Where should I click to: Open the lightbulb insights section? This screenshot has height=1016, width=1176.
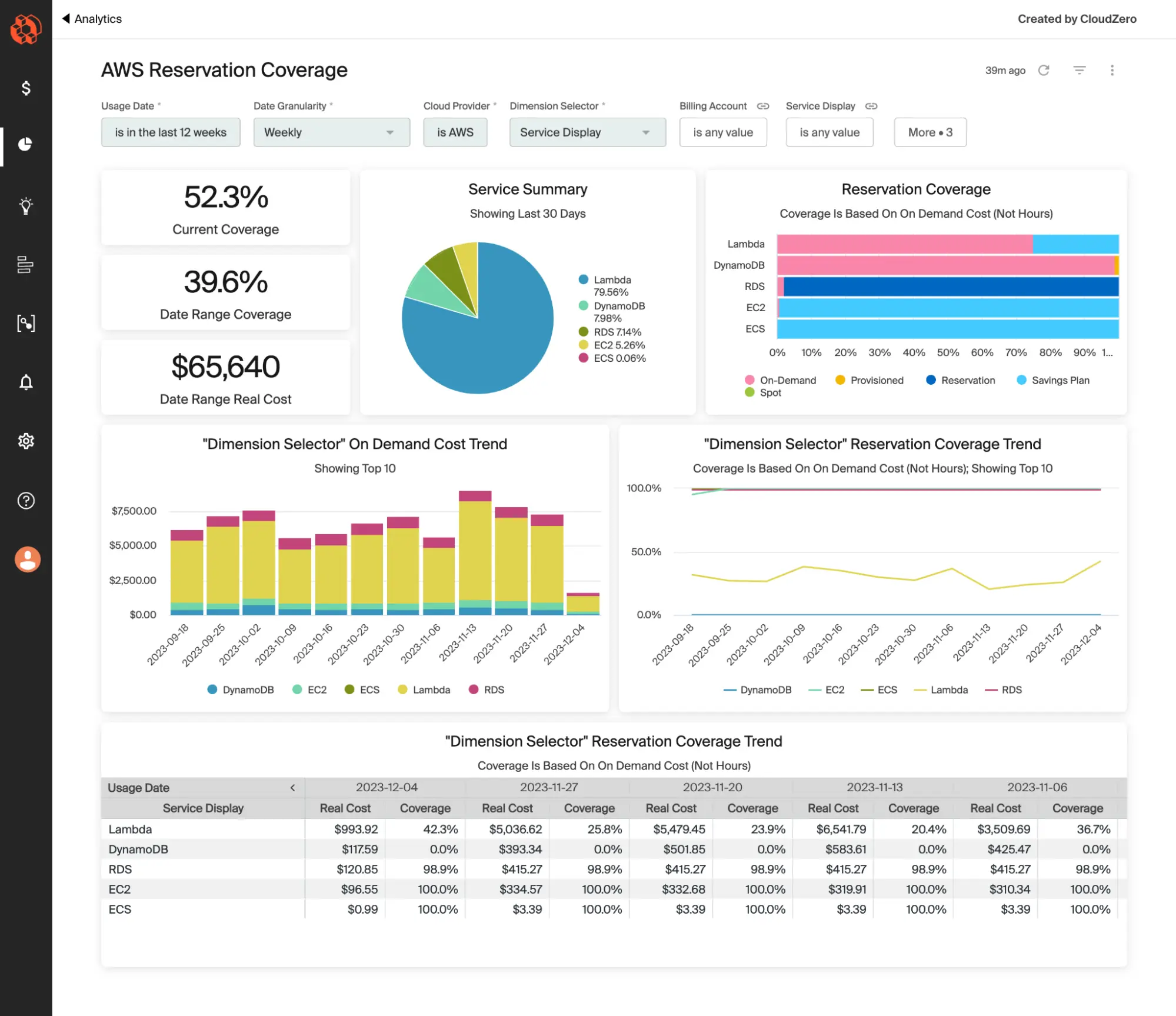click(26, 206)
